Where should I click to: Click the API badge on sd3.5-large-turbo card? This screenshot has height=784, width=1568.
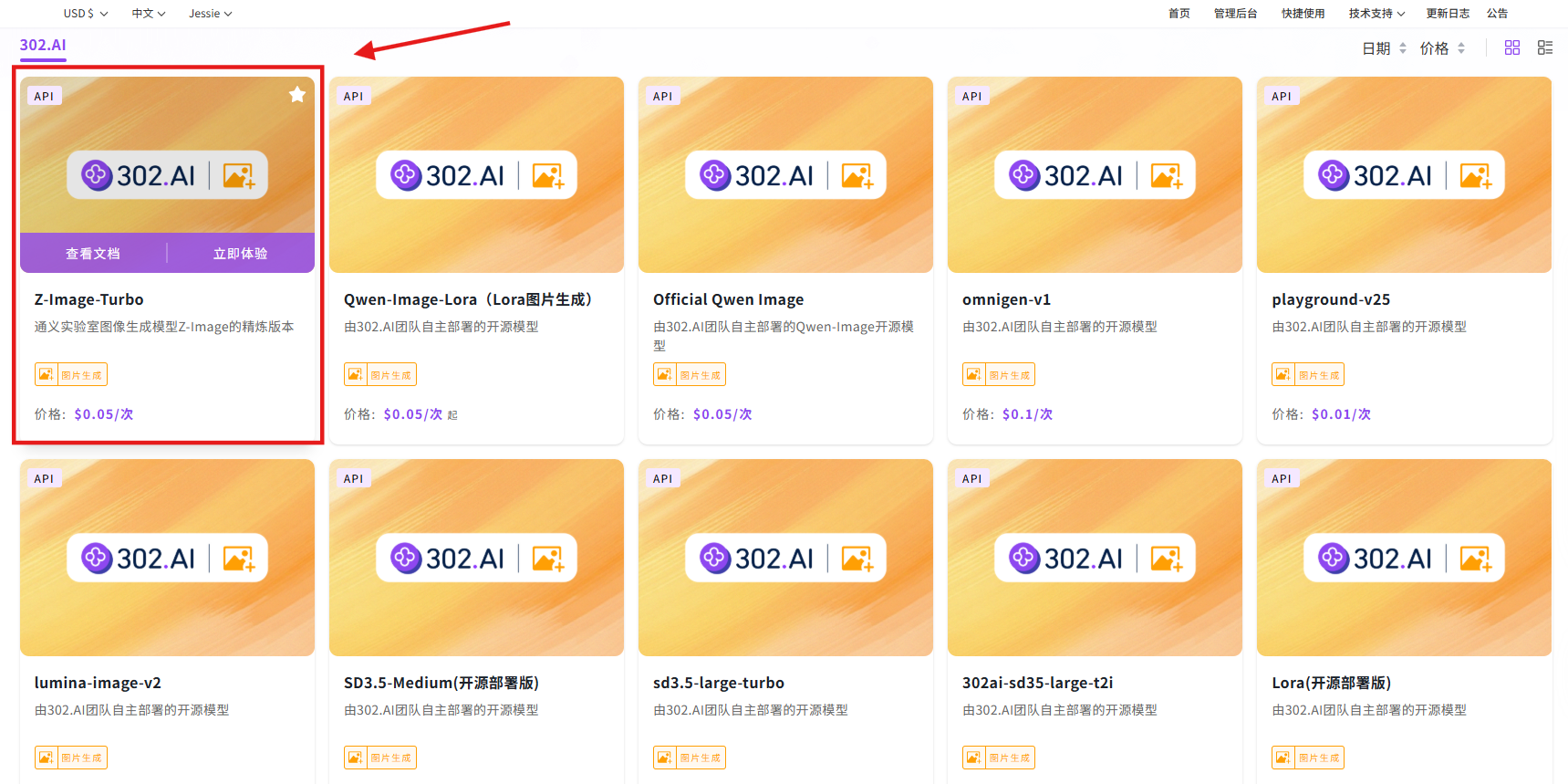(x=662, y=478)
